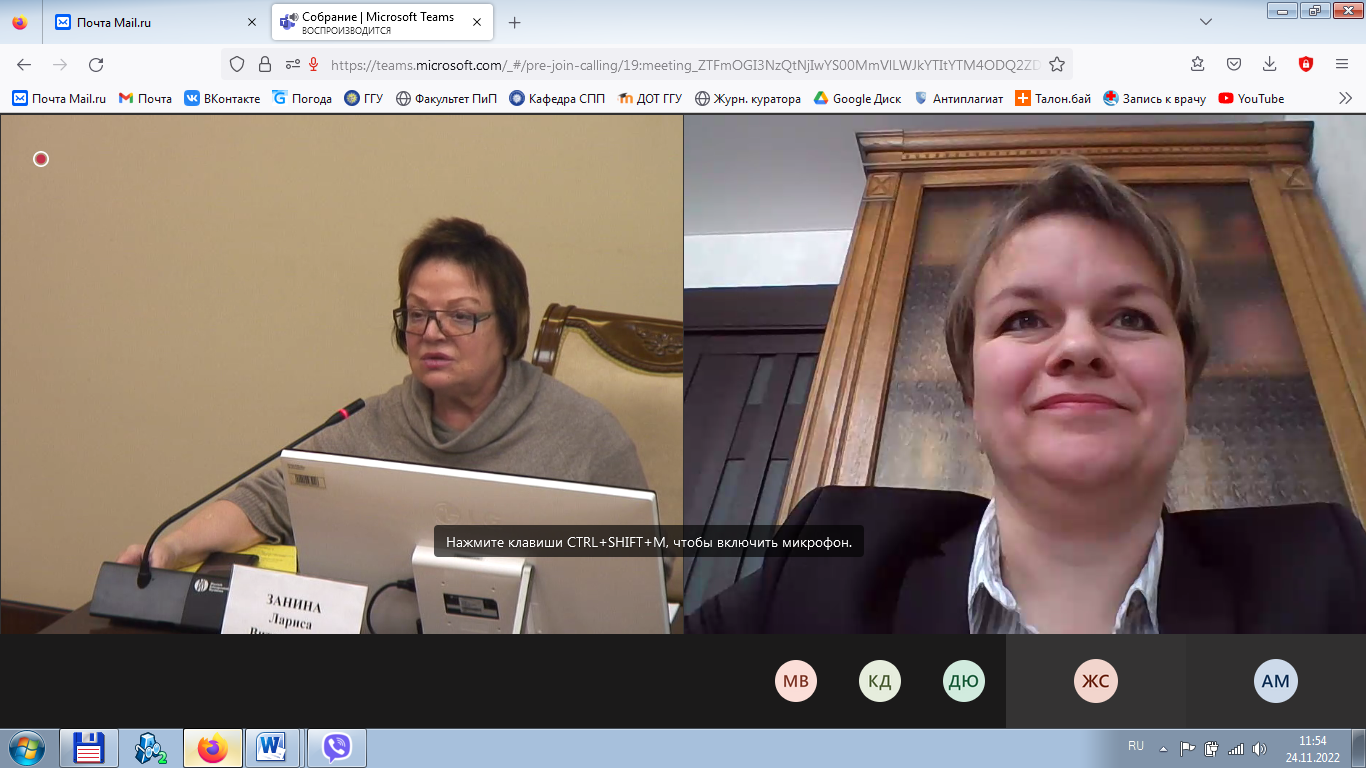
Task: Click the CTRL+SHIFT+M microphone hint tooltip
Action: click(x=649, y=542)
